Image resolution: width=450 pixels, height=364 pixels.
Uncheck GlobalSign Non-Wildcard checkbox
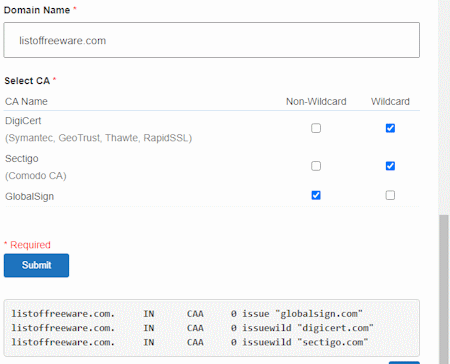[316, 195]
